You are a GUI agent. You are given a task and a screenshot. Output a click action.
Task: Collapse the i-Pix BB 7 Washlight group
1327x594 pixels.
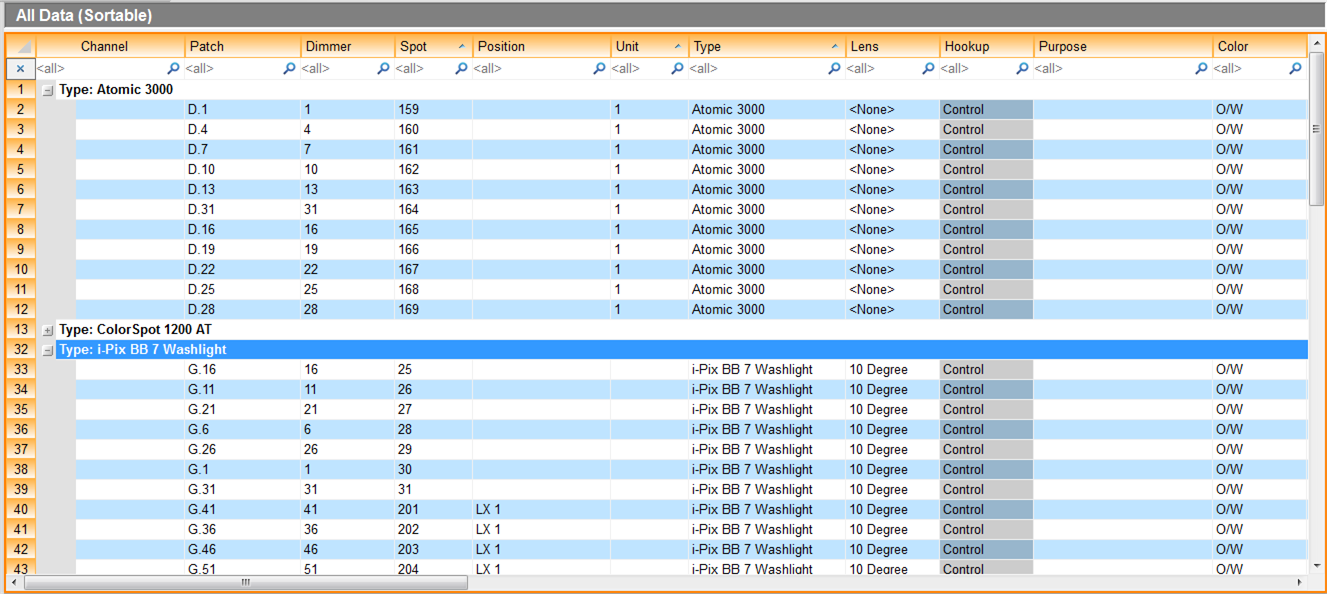(x=46, y=349)
